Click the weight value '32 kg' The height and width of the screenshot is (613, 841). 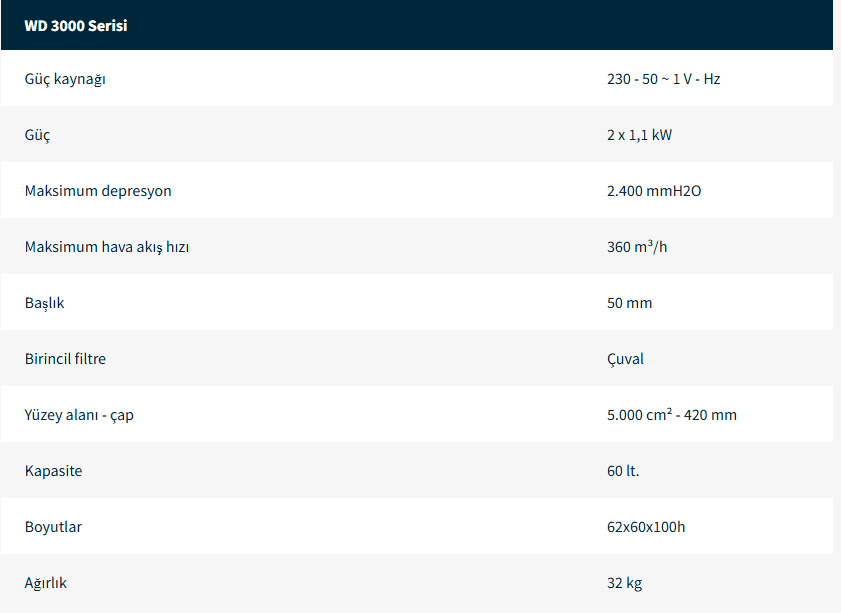coord(625,583)
